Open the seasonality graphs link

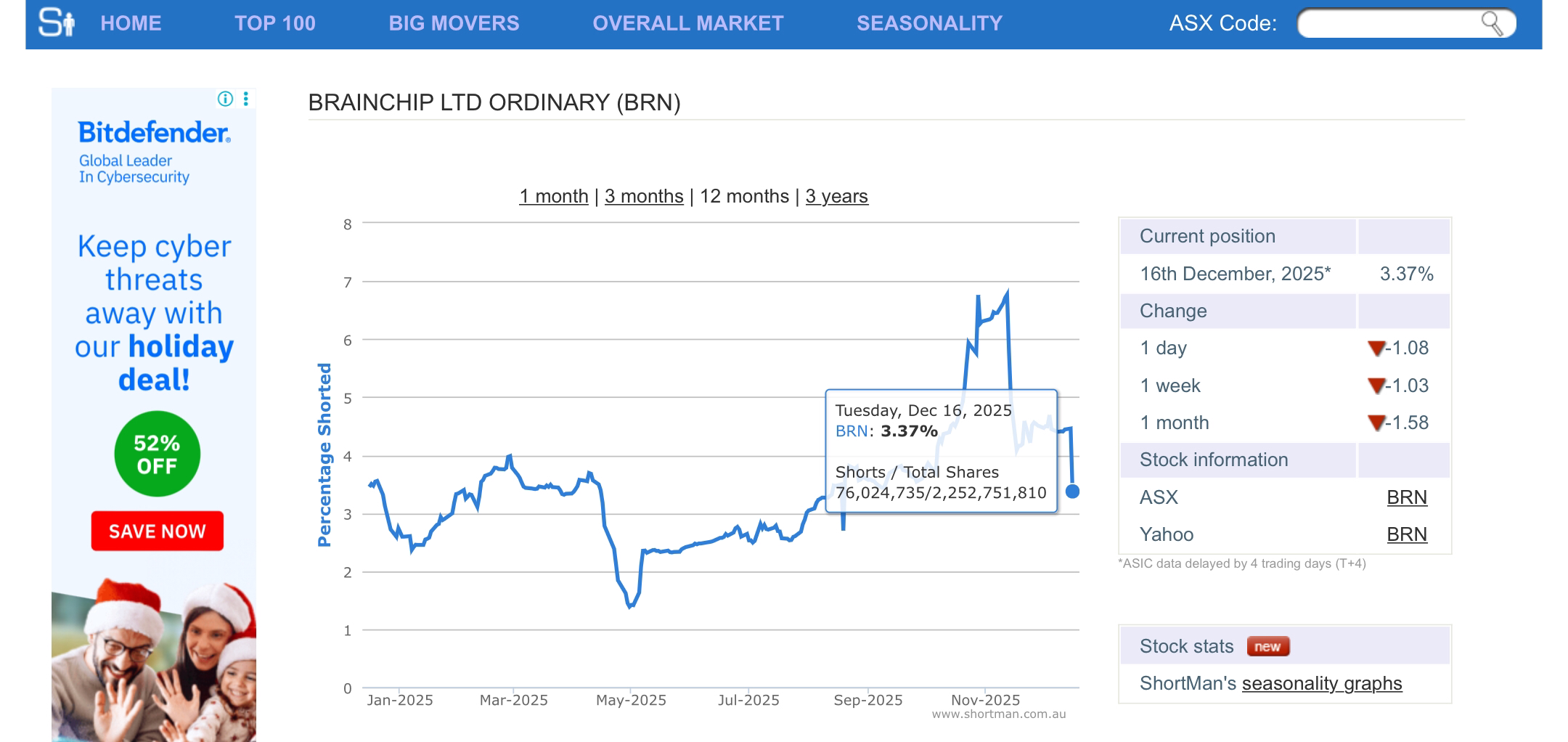pos(1321,683)
